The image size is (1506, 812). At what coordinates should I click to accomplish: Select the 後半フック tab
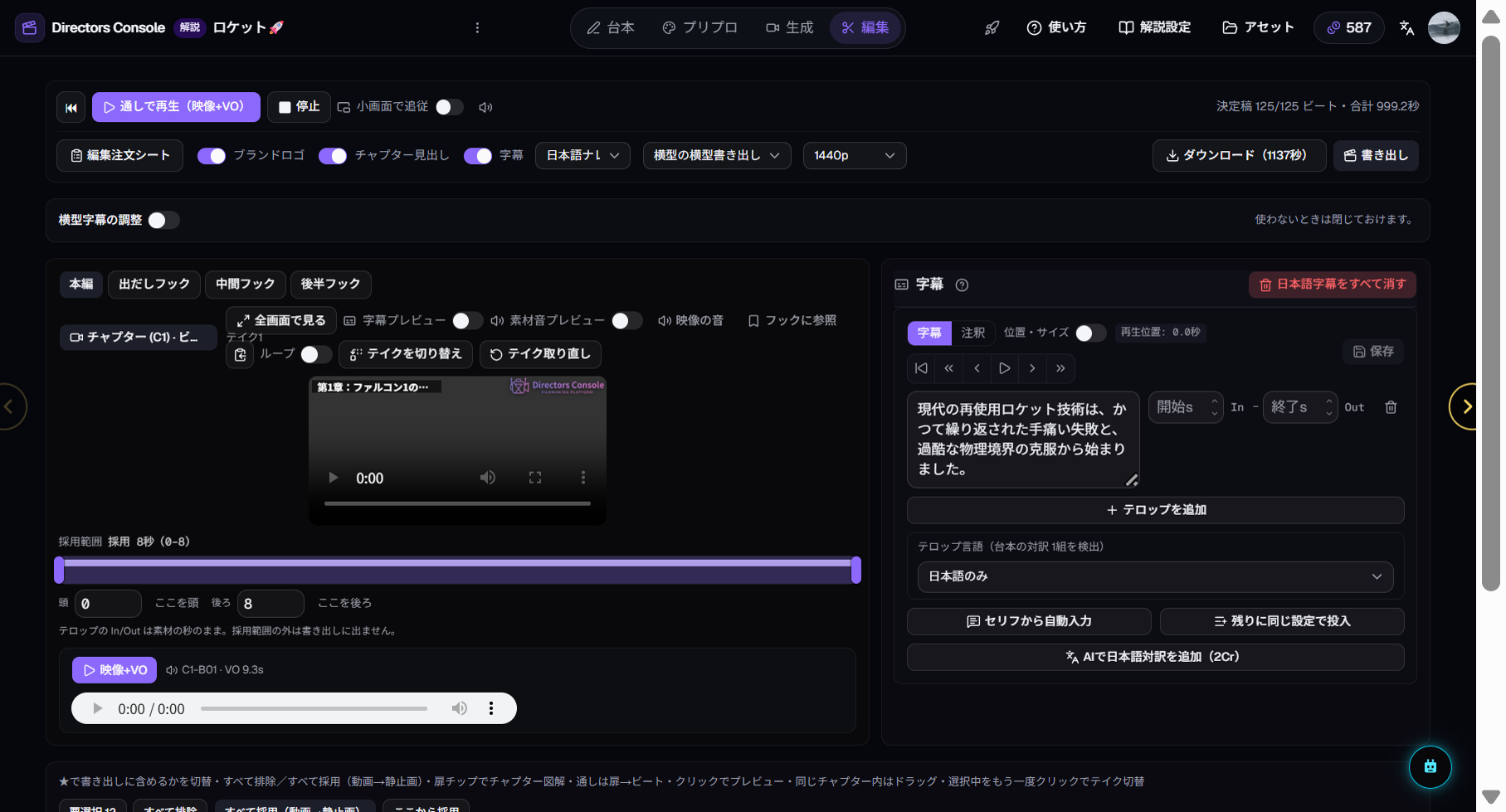(330, 284)
